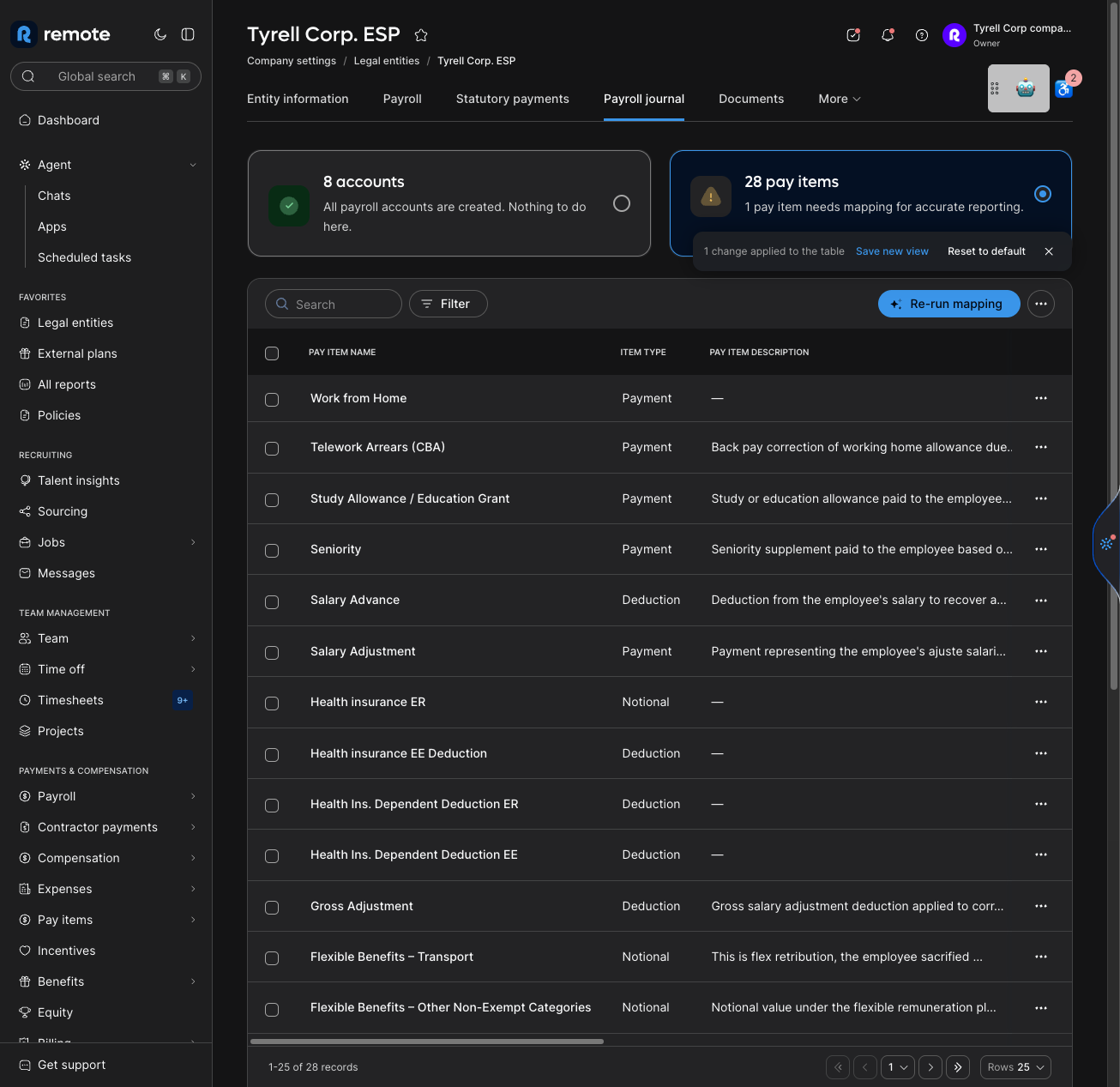Open row actions for Salary Advance
Image resolution: width=1120 pixels, height=1087 pixels.
coord(1041,600)
